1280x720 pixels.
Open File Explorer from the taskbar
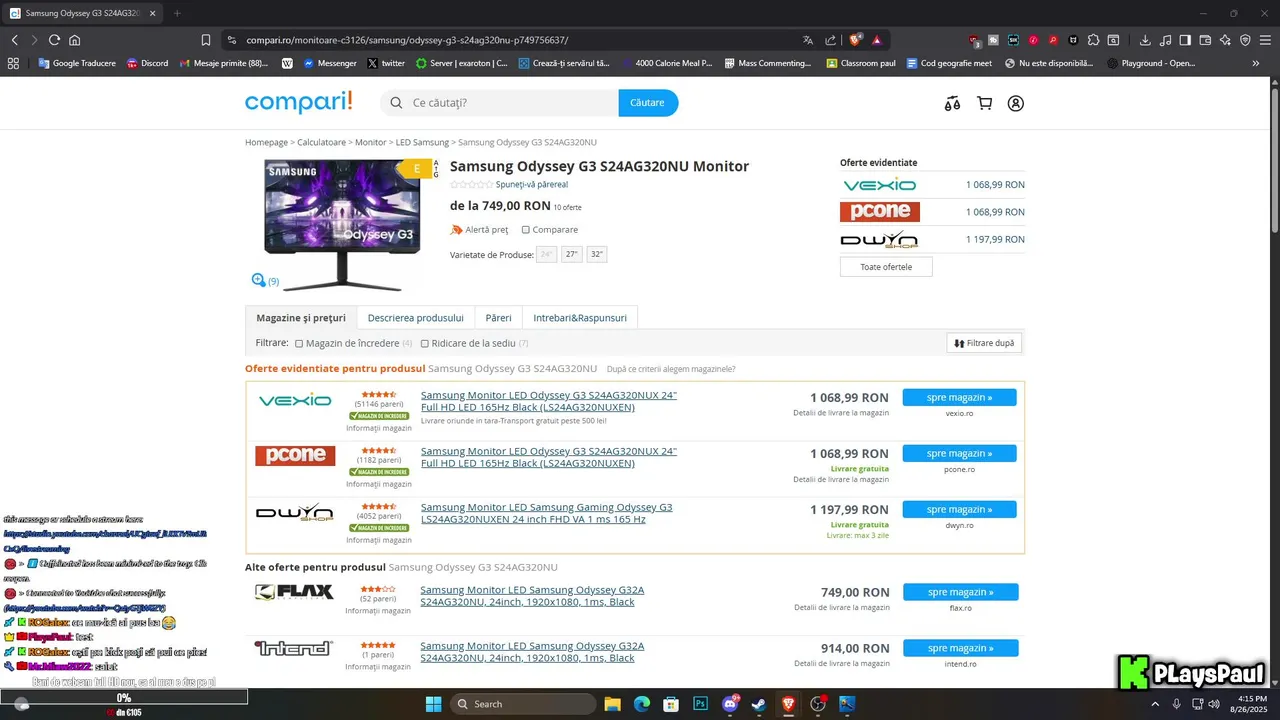click(612, 704)
